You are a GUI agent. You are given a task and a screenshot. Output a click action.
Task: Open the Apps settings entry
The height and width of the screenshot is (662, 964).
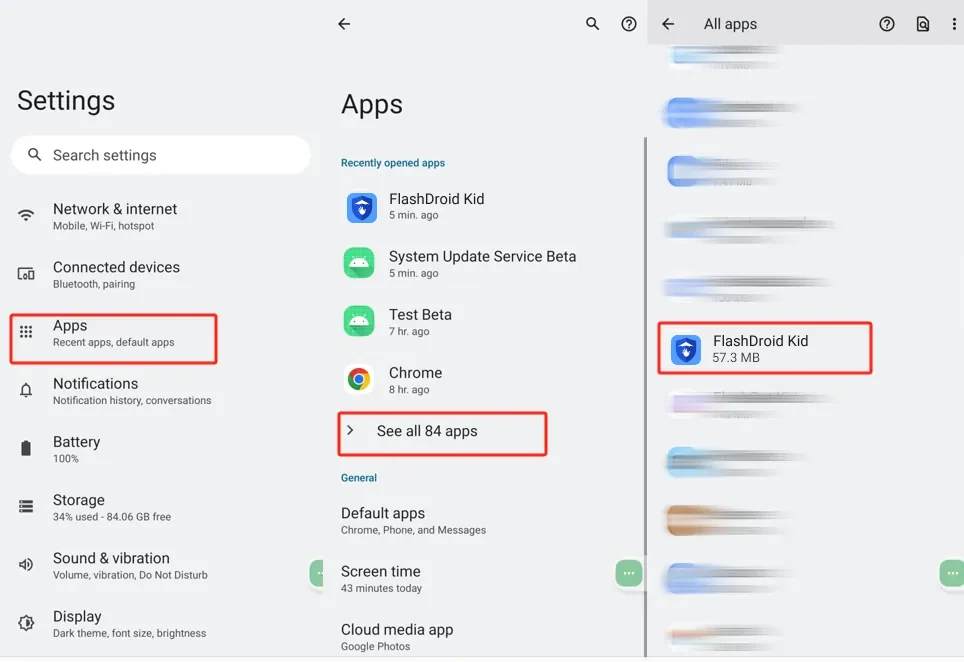(x=114, y=339)
